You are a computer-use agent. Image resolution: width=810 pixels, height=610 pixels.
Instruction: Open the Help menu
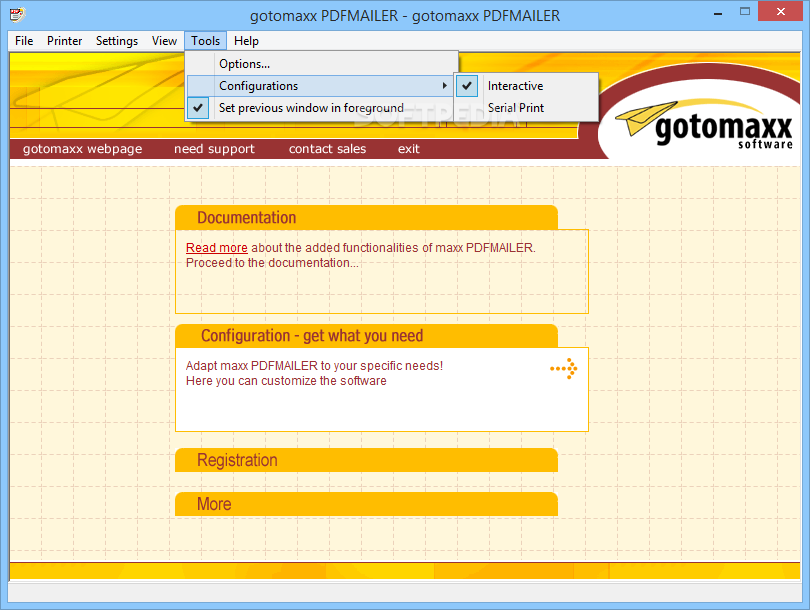[246, 41]
